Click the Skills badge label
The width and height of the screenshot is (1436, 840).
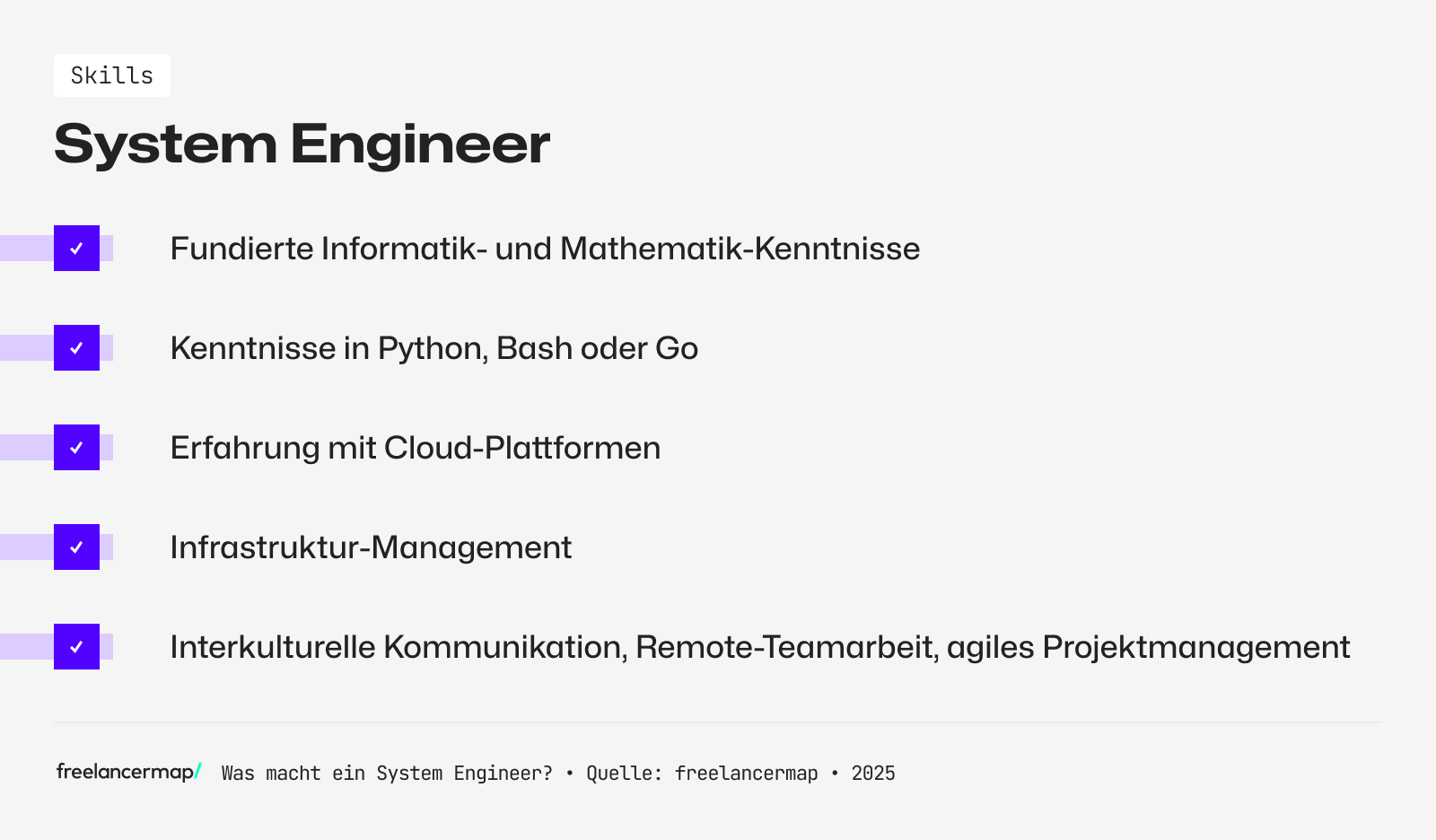point(112,75)
